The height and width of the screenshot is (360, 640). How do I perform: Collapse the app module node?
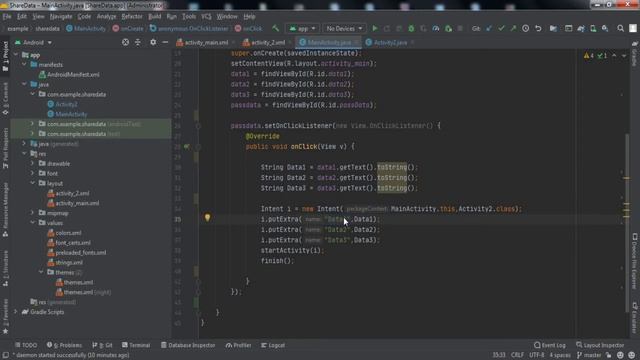[16, 55]
